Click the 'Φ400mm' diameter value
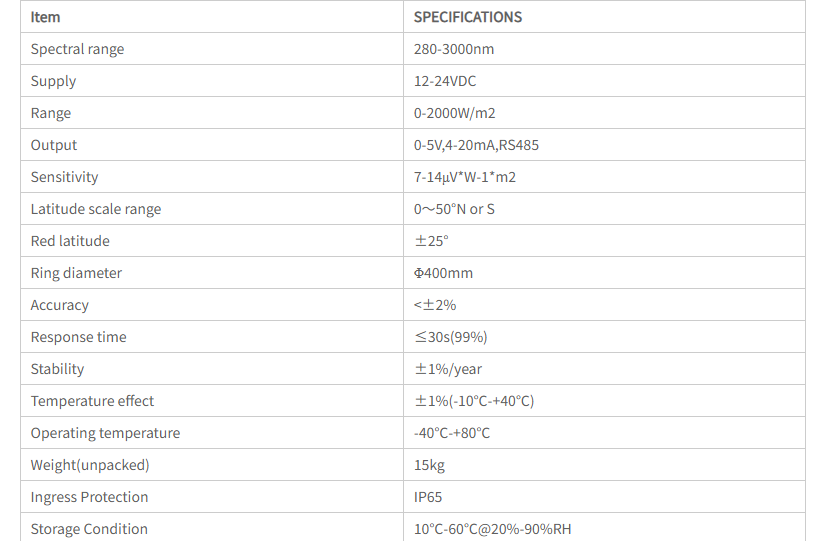Image resolution: width=828 pixels, height=541 pixels. [443, 273]
